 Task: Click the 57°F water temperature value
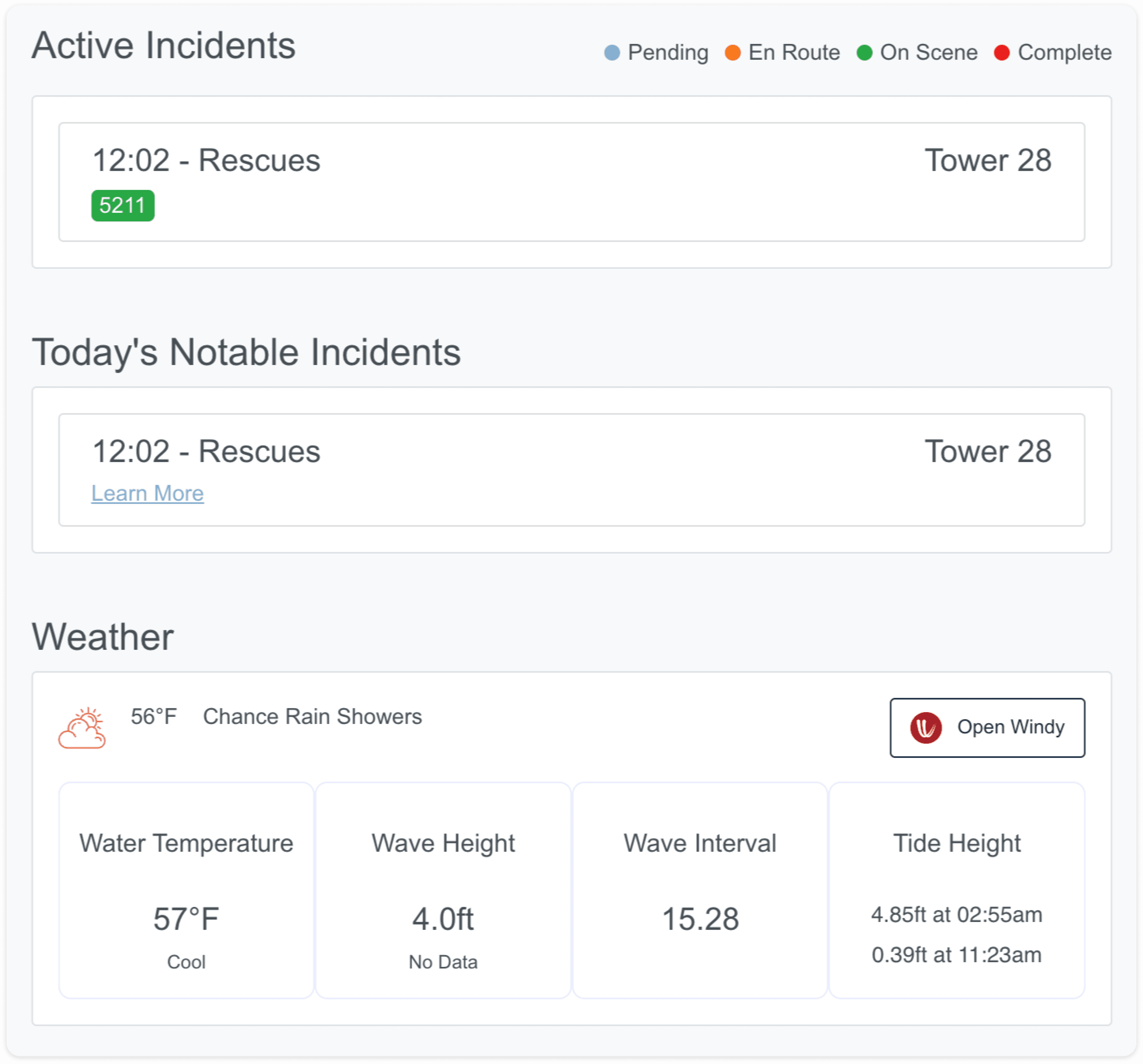[186, 919]
